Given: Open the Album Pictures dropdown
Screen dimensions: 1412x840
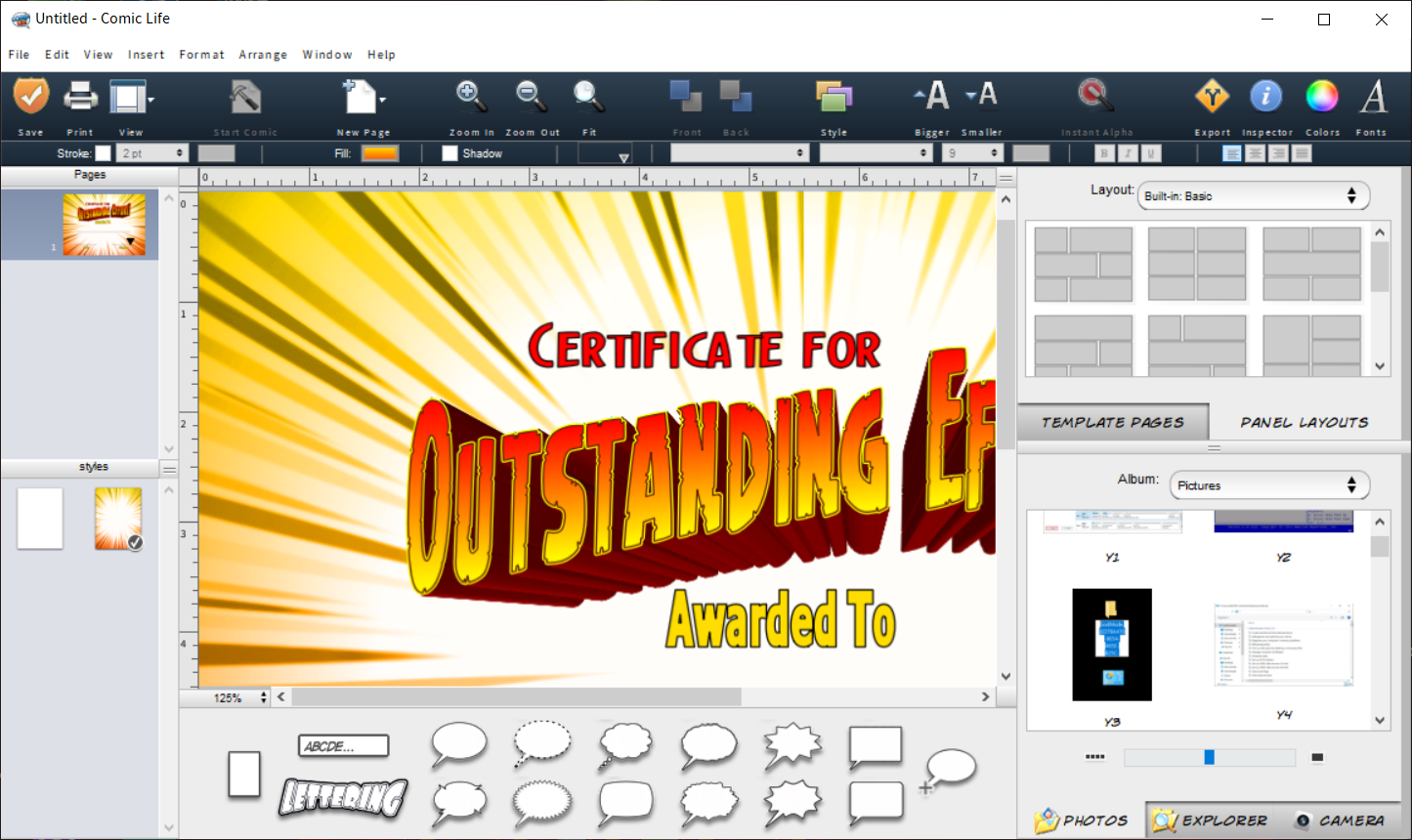Looking at the screenshot, I should [x=1270, y=485].
